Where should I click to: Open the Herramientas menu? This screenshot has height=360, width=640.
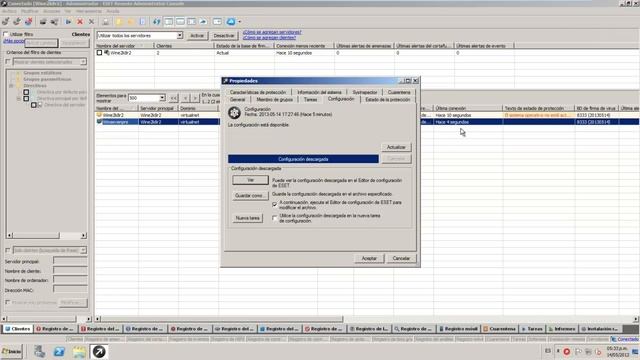(x=89, y=11)
